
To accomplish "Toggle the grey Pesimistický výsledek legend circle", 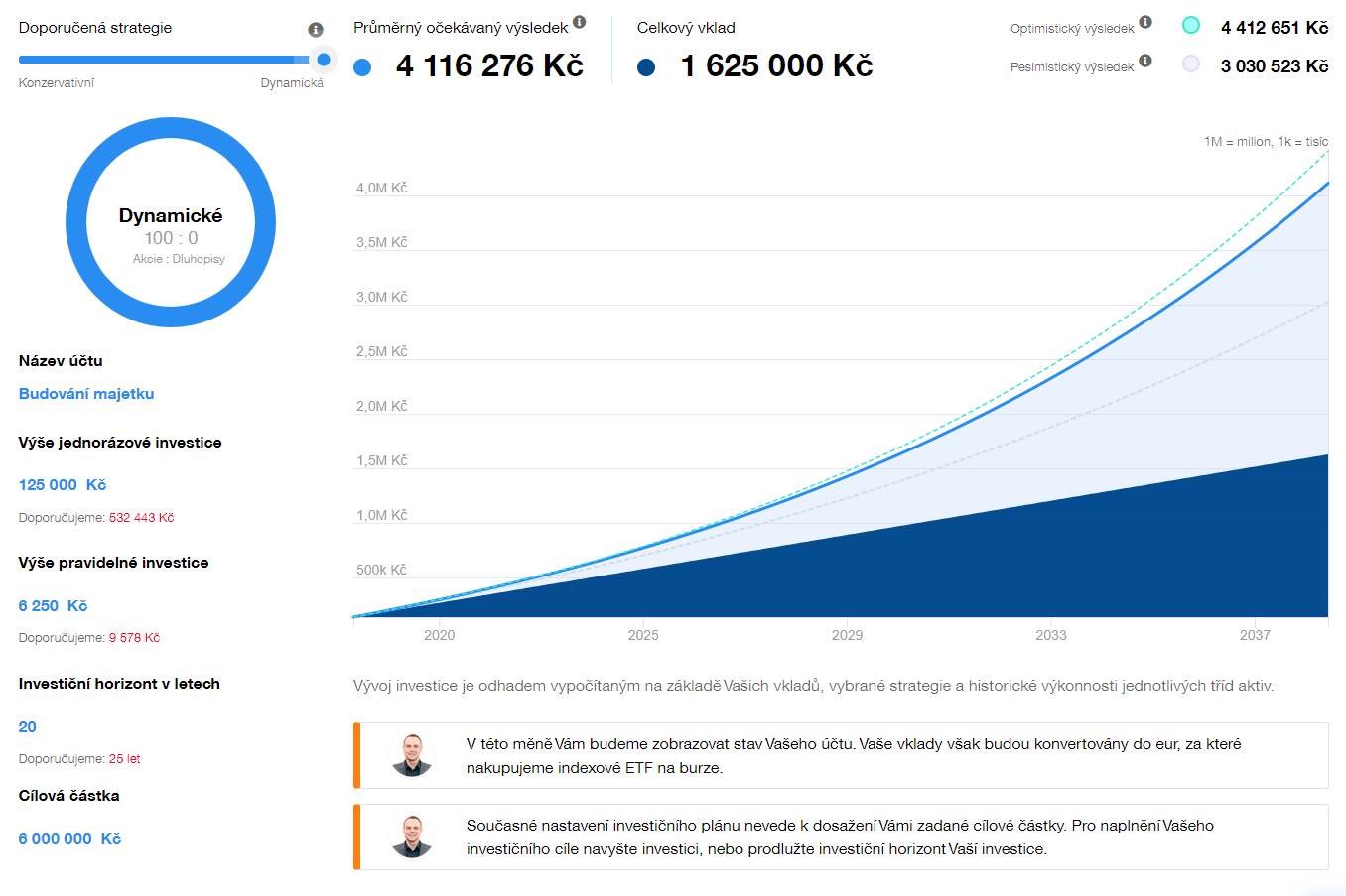I will [1191, 64].
